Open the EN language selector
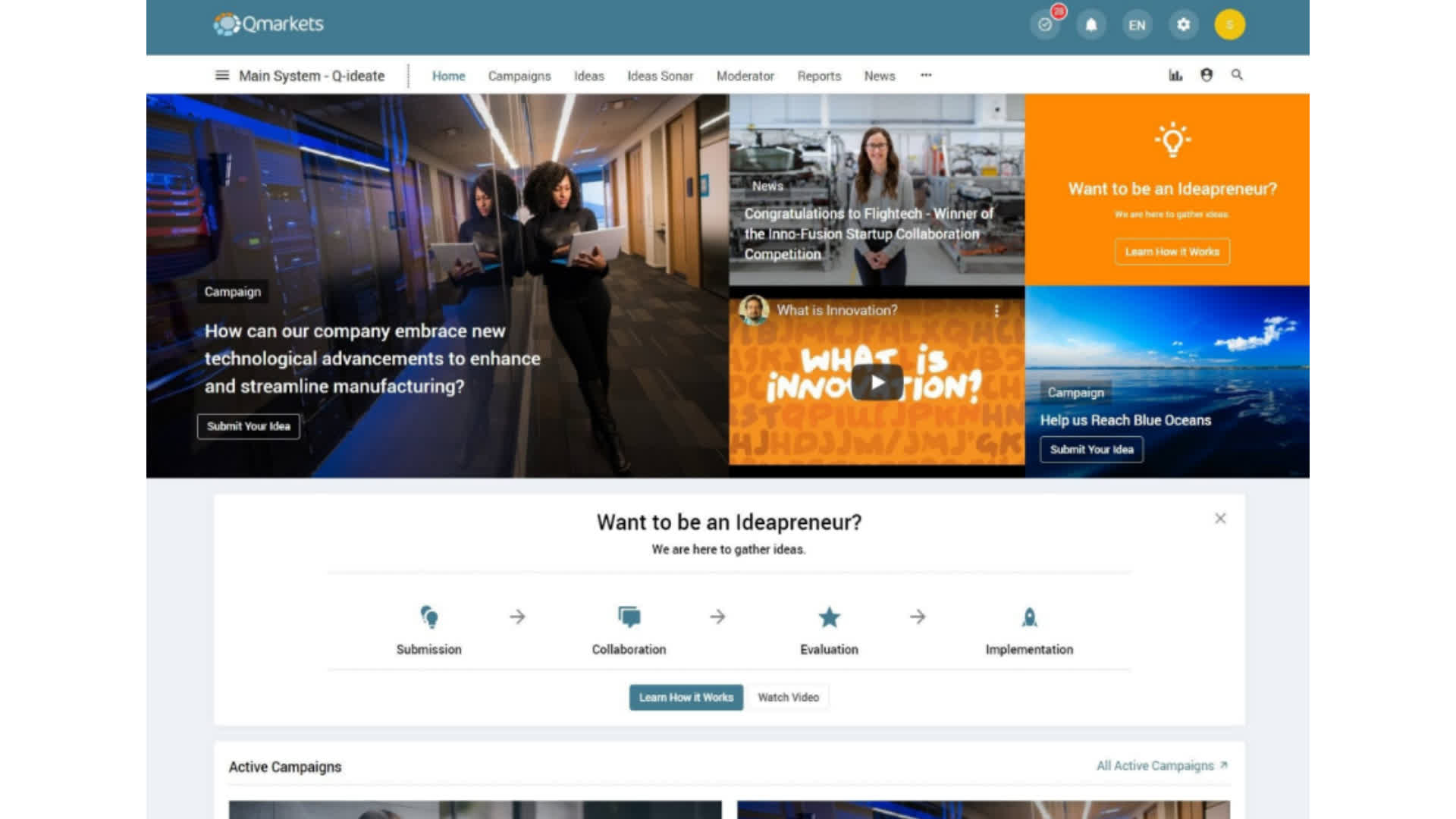The height and width of the screenshot is (819, 1456). coord(1137,25)
